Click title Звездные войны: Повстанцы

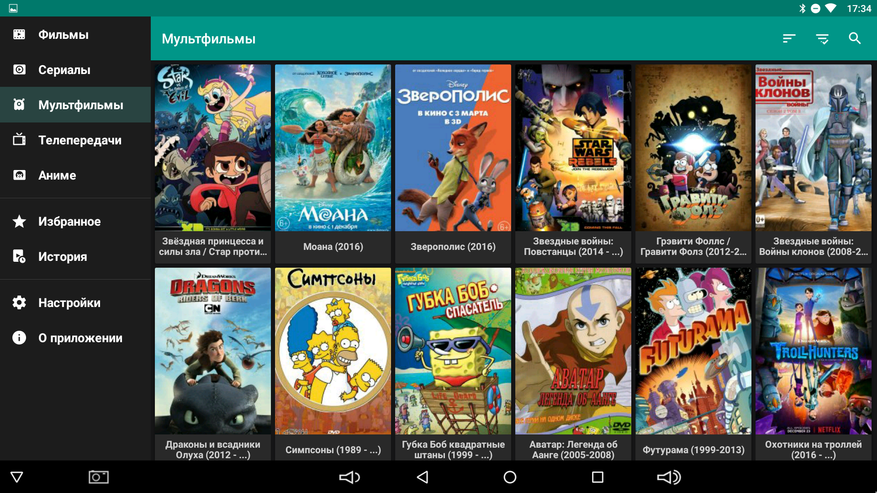click(573, 247)
